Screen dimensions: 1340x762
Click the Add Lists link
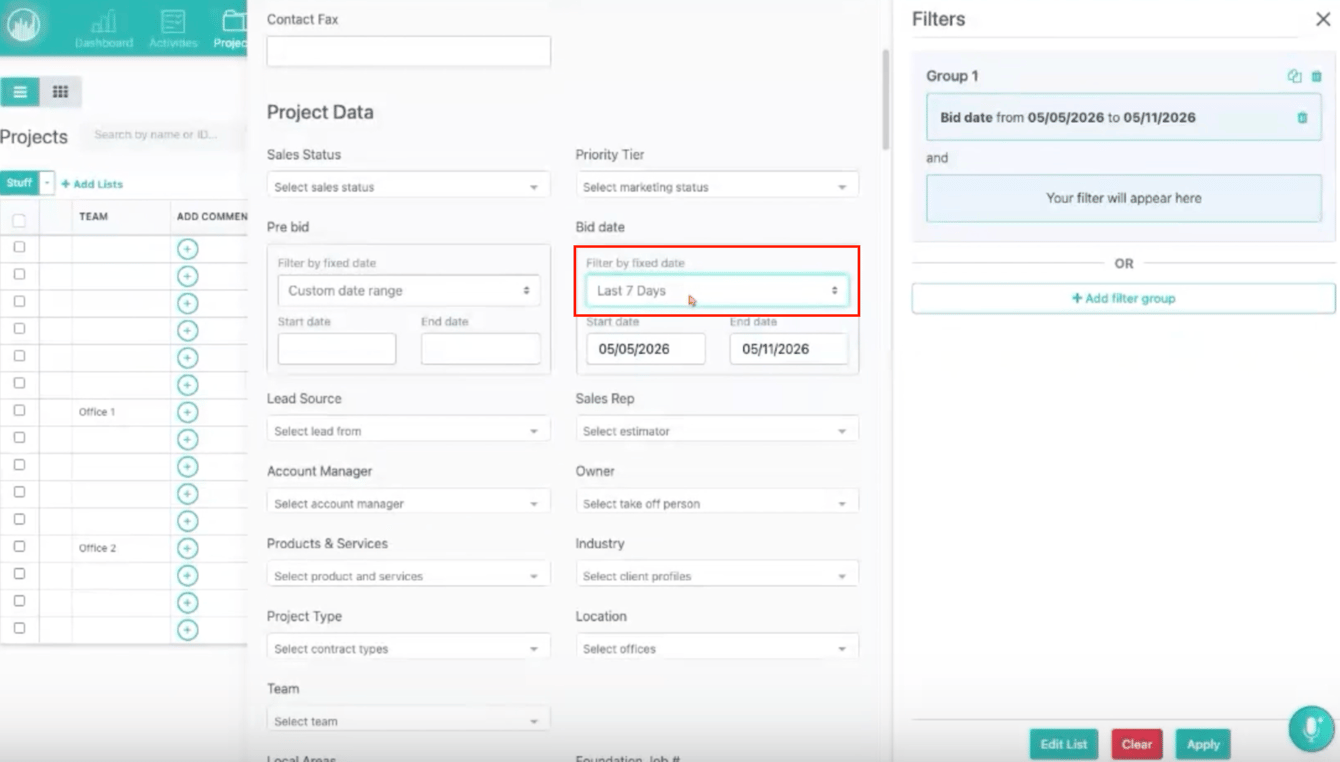pos(92,184)
